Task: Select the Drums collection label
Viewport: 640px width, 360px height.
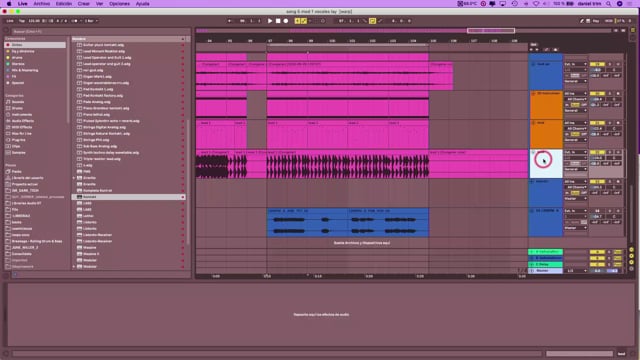Action: click(17, 58)
